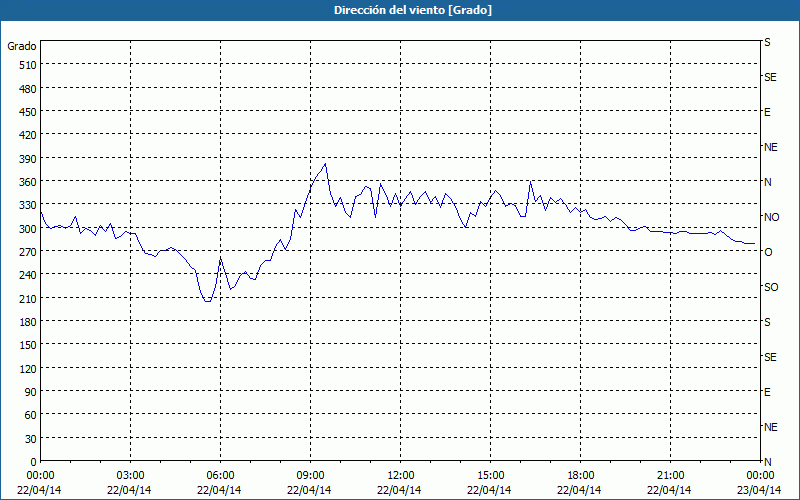Viewport: 800px width, 500px height.
Task: Click the curve's highest peak after 09:00
Action: click(325, 164)
